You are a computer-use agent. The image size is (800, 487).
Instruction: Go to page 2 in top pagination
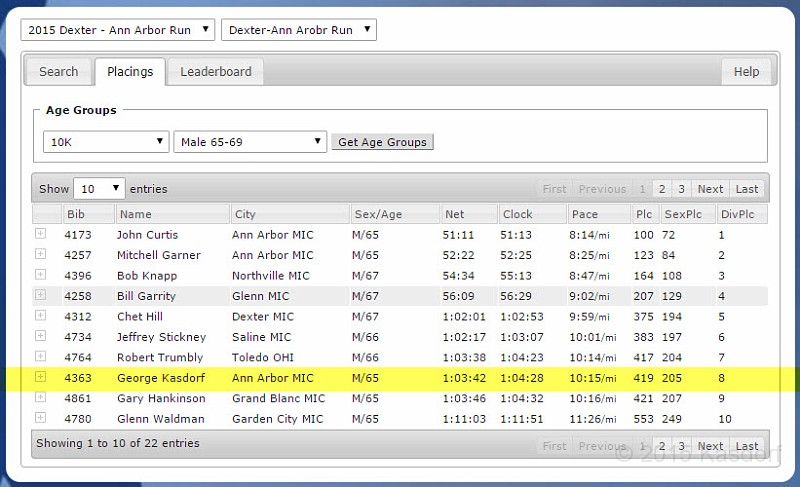tap(661, 189)
